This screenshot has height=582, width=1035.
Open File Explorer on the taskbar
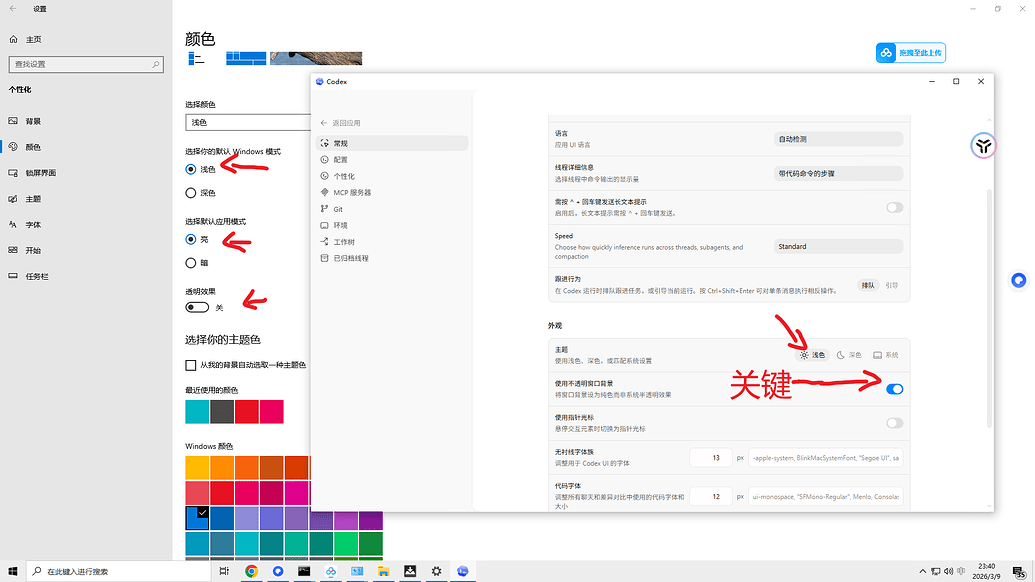pyautogui.click(x=384, y=571)
